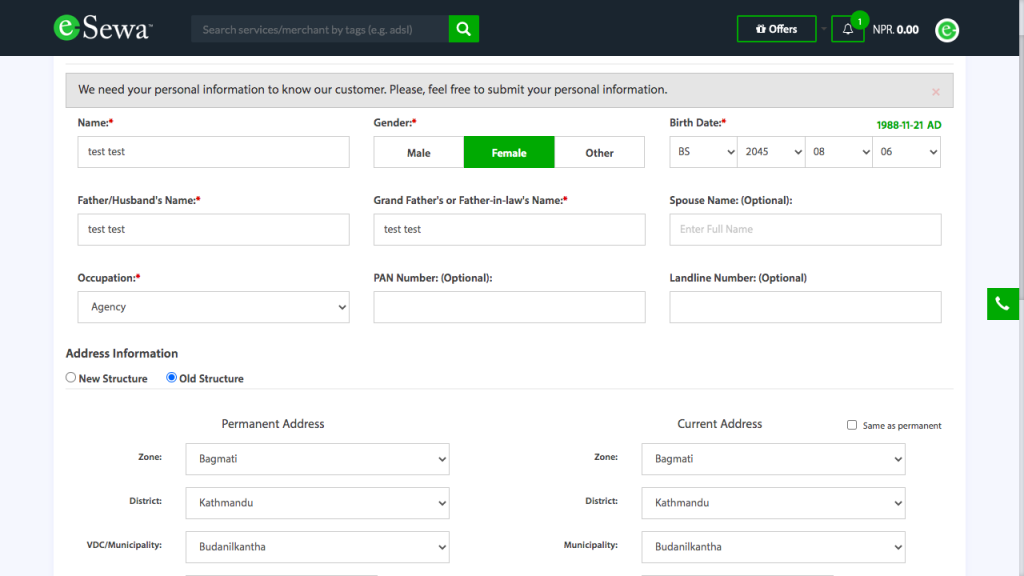This screenshot has width=1024, height=576.
Task: Click the Spouse Name input field
Action: point(805,229)
